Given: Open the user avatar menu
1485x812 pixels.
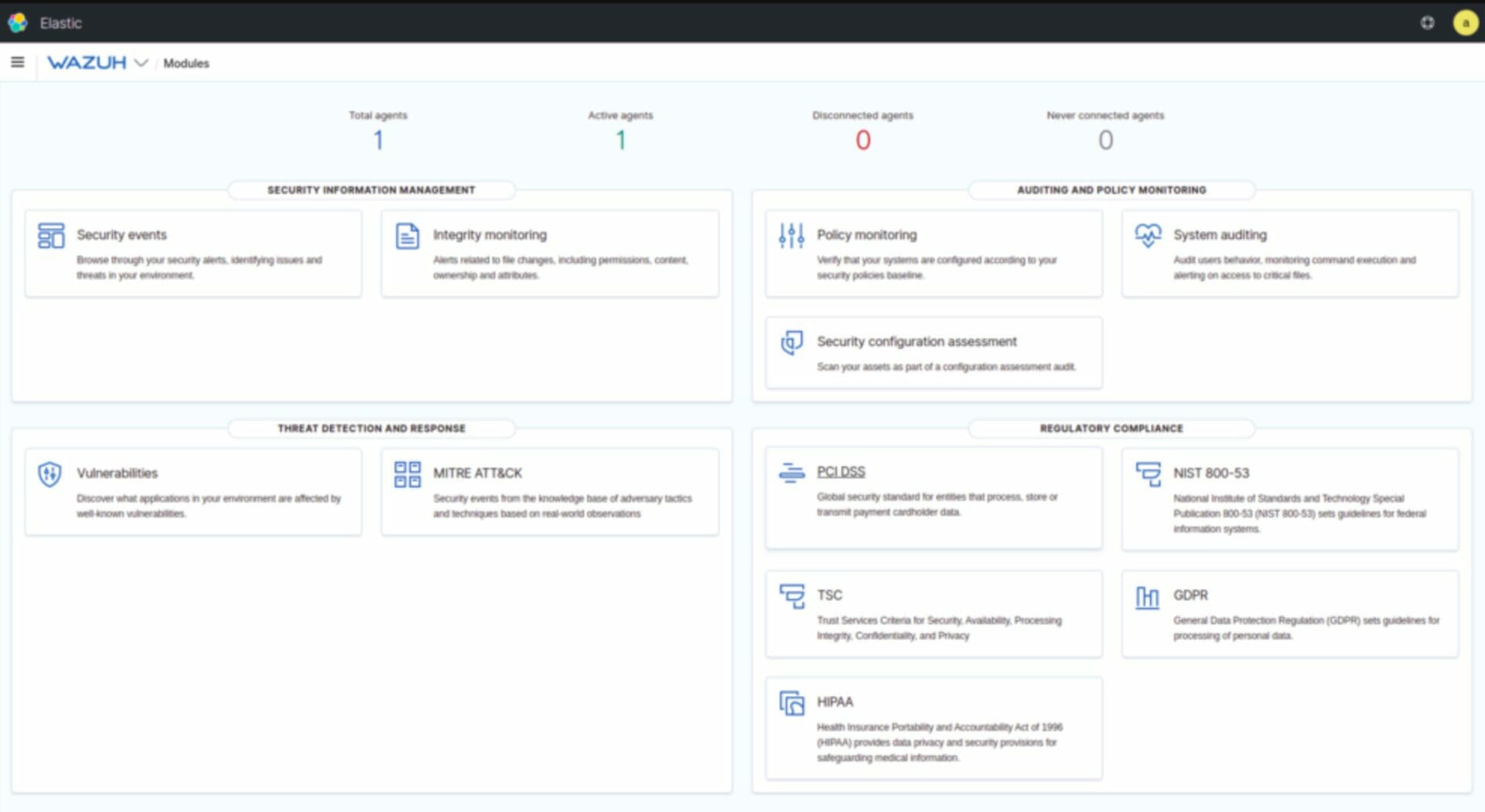Looking at the screenshot, I should click(1465, 22).
